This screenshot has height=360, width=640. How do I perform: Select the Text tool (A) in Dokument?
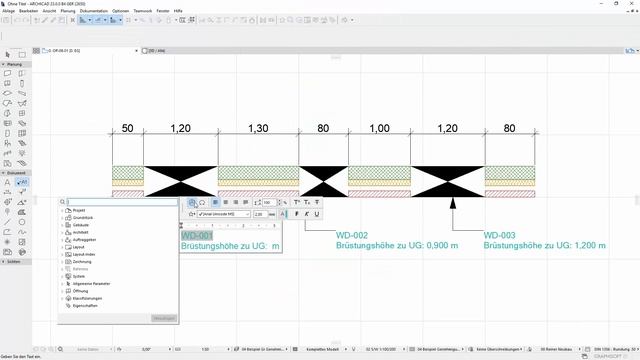pos(7,182)
